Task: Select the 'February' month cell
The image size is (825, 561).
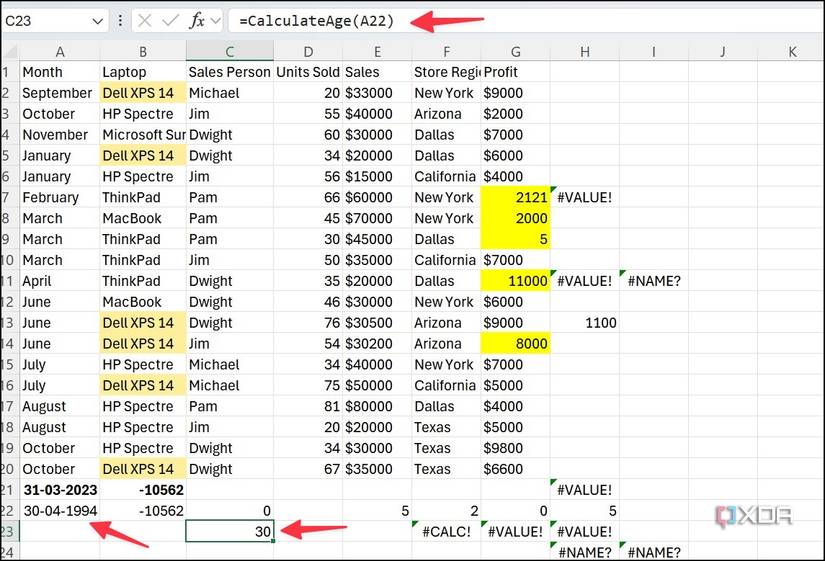Action: (x=60, y=197)
